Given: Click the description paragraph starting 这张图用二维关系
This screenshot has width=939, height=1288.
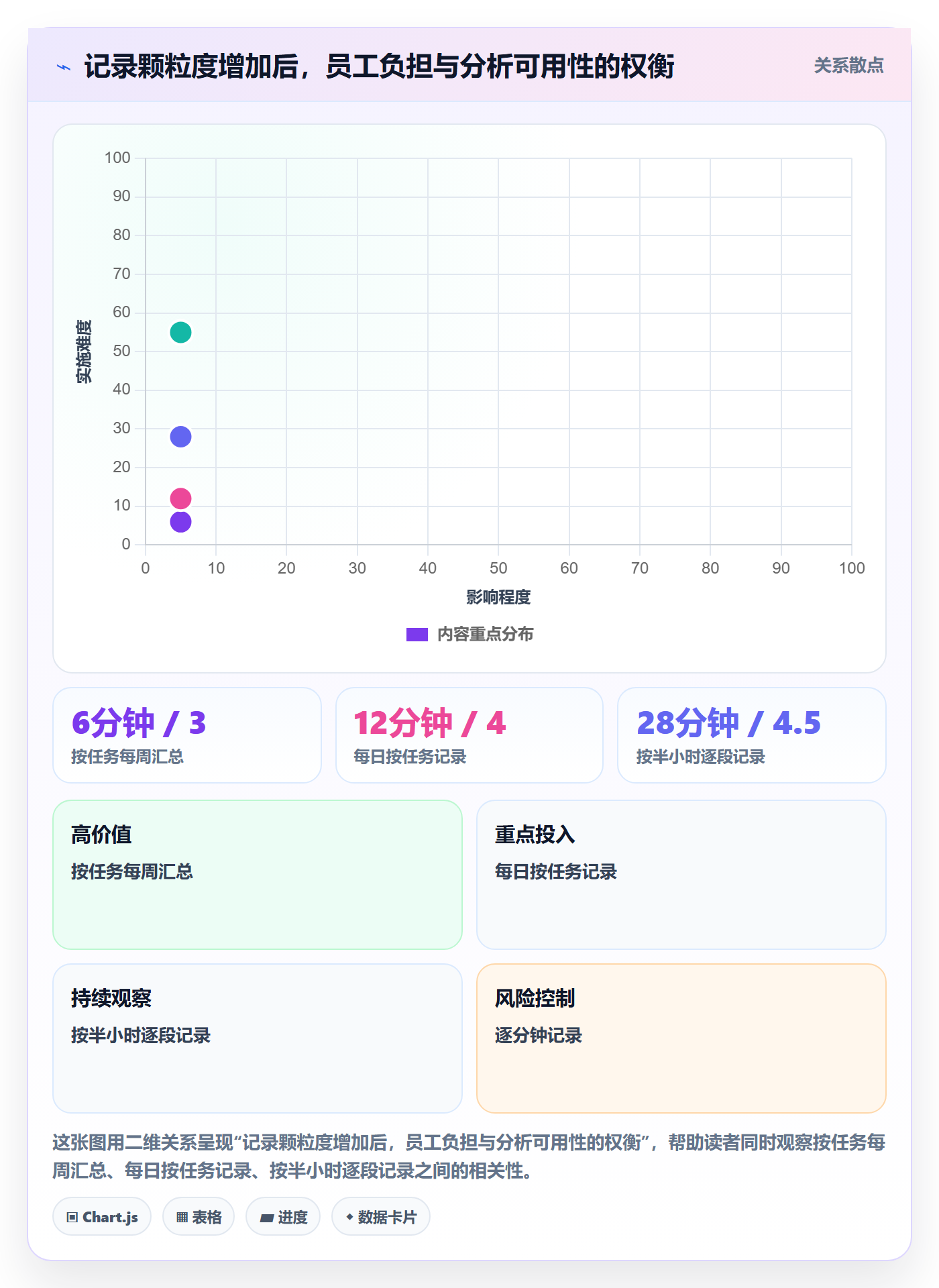Looking at the screenshot, I should pyautogui.click(x=469, y=1157).
